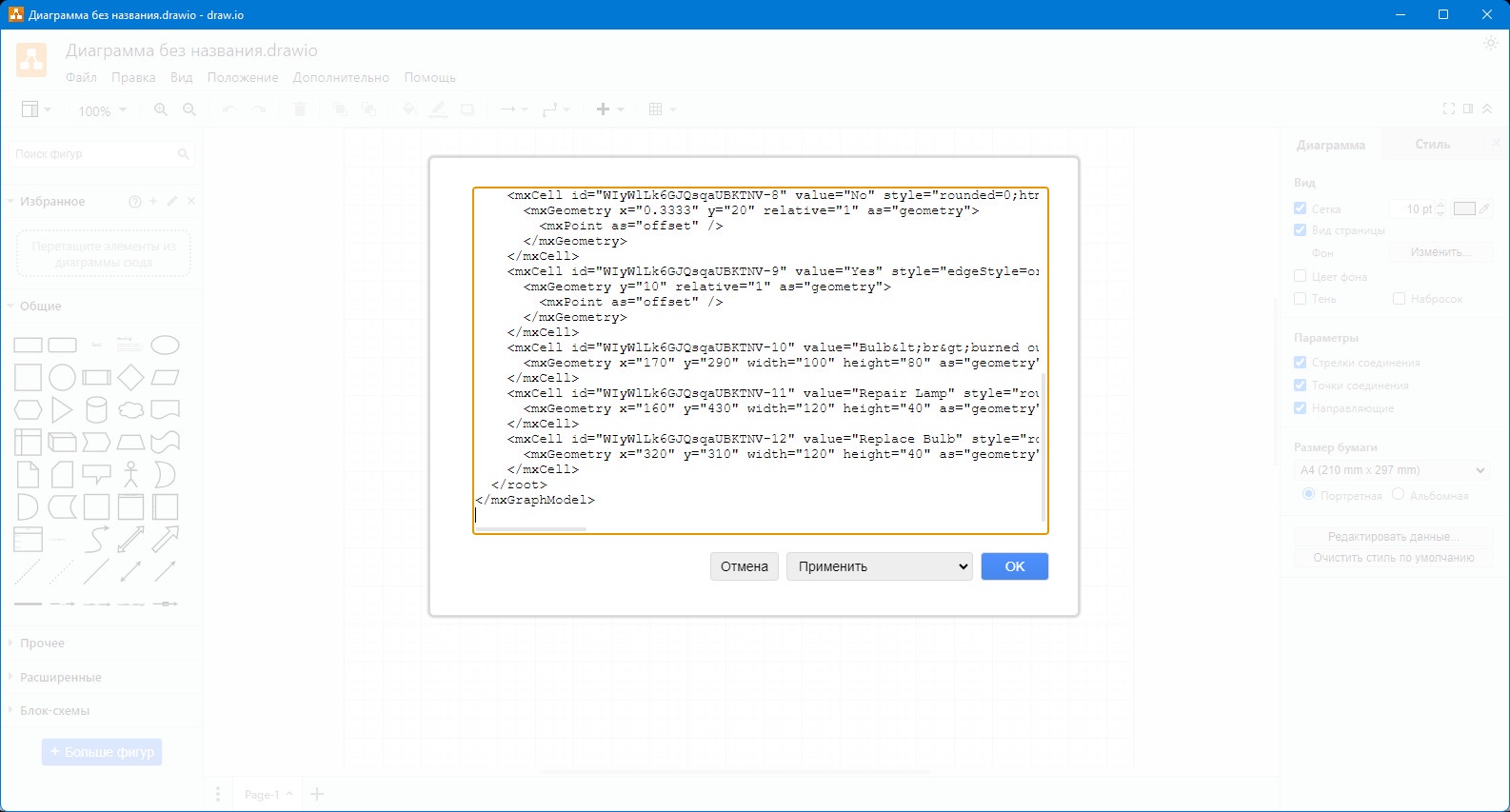
Task: Select the actor stick figure shape
Action: pyautogui.click(x=130, y=474)
